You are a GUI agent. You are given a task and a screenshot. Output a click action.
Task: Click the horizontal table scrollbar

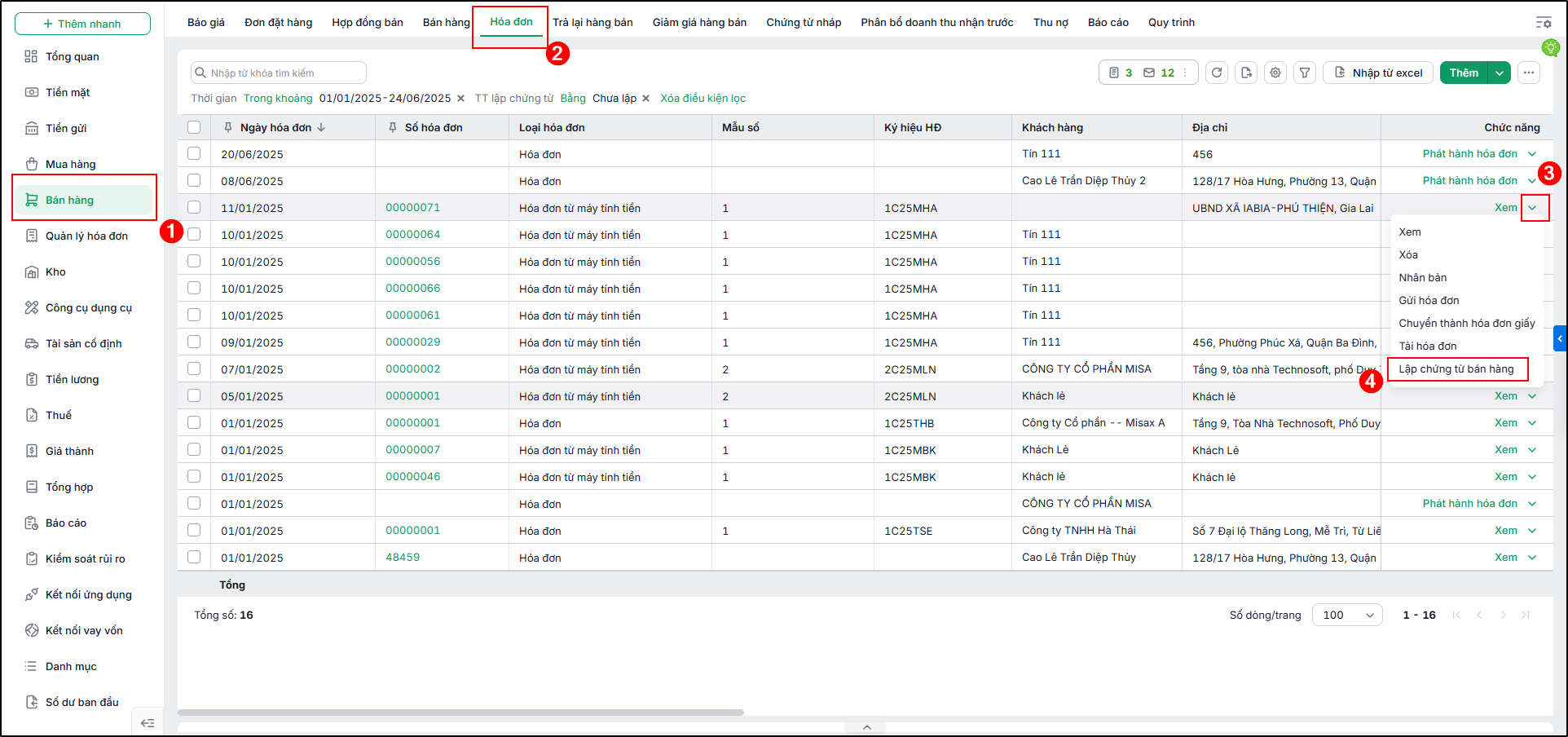click(x=460, y=713)
